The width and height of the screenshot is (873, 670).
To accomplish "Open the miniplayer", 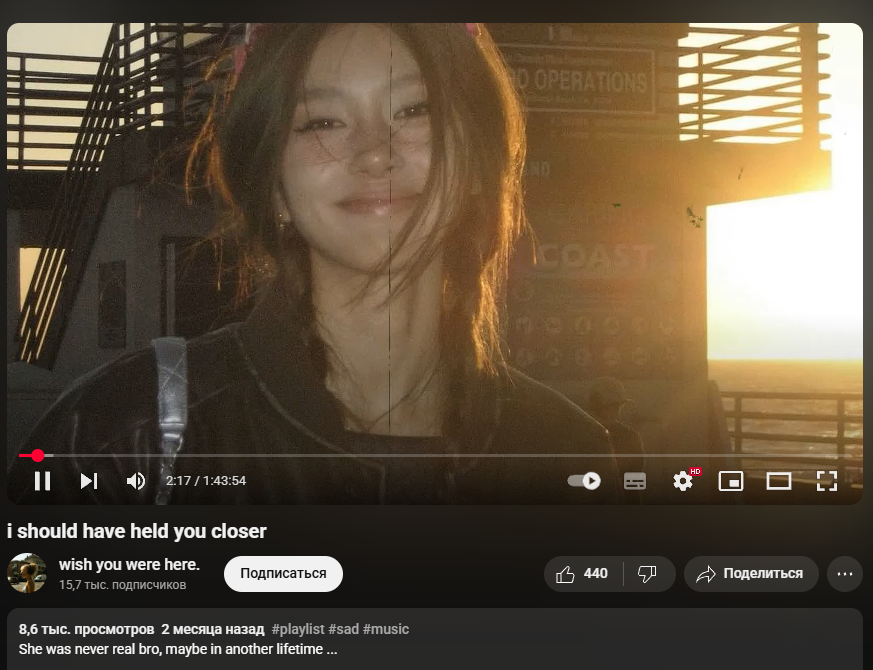I will (731, 481).
